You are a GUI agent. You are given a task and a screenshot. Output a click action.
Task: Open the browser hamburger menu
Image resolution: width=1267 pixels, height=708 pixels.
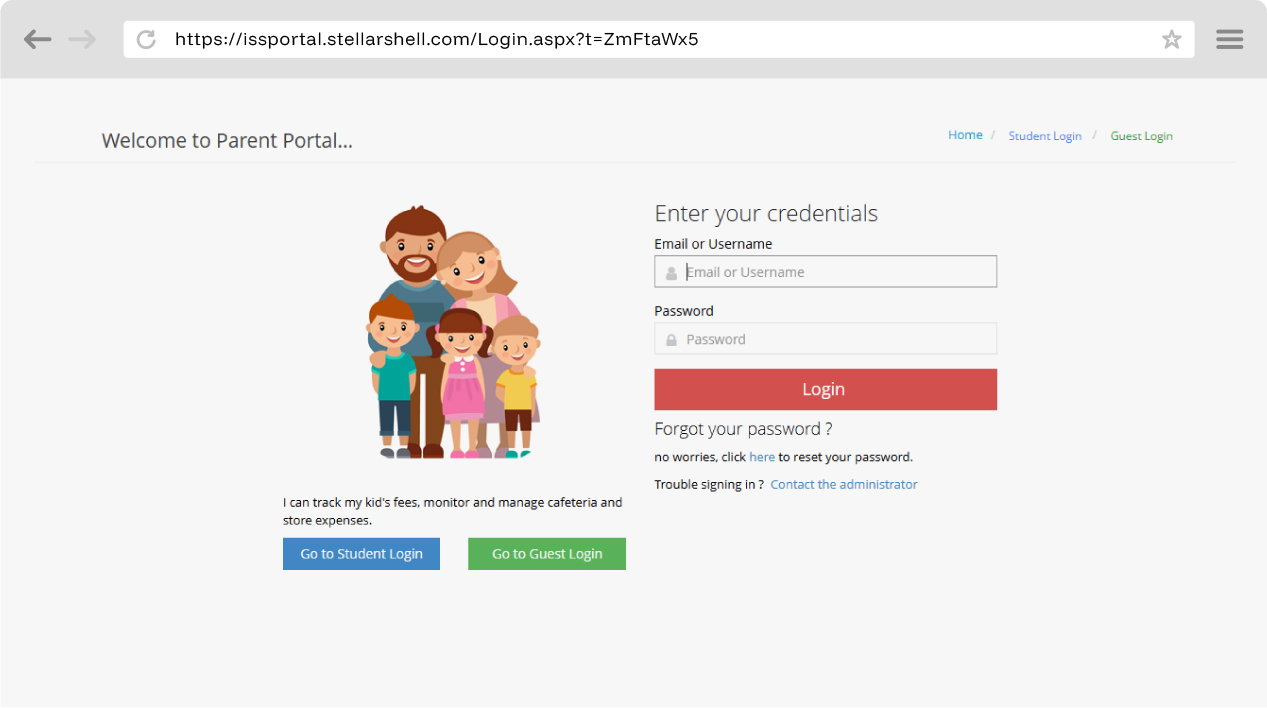(1229, 39)
